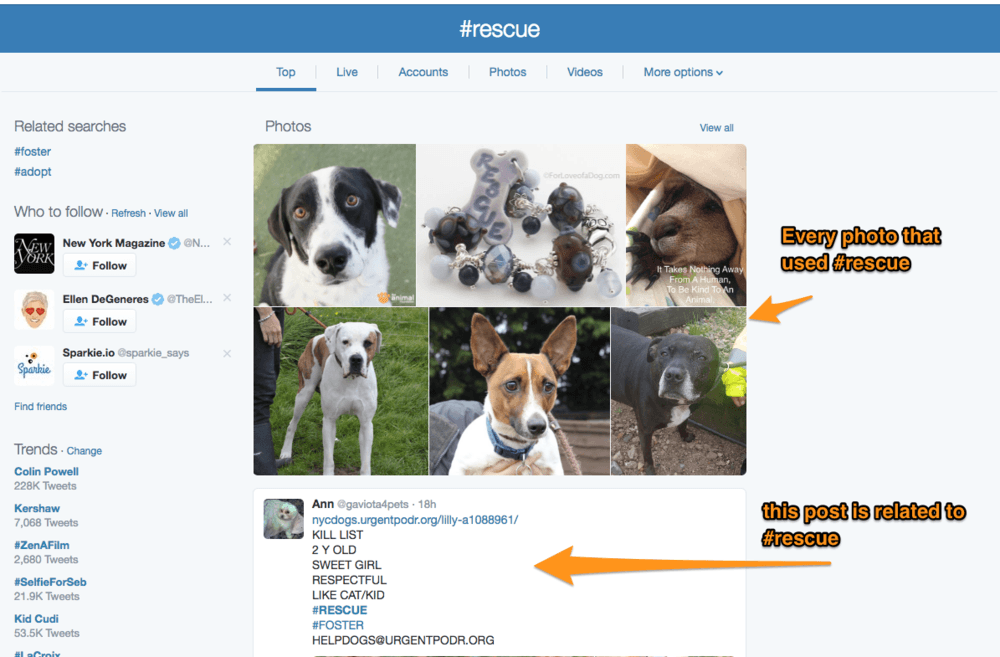The height and width of the screenshot is (657, 1000).
Task: Open the Videos tab
Action: tap(585, 72)
